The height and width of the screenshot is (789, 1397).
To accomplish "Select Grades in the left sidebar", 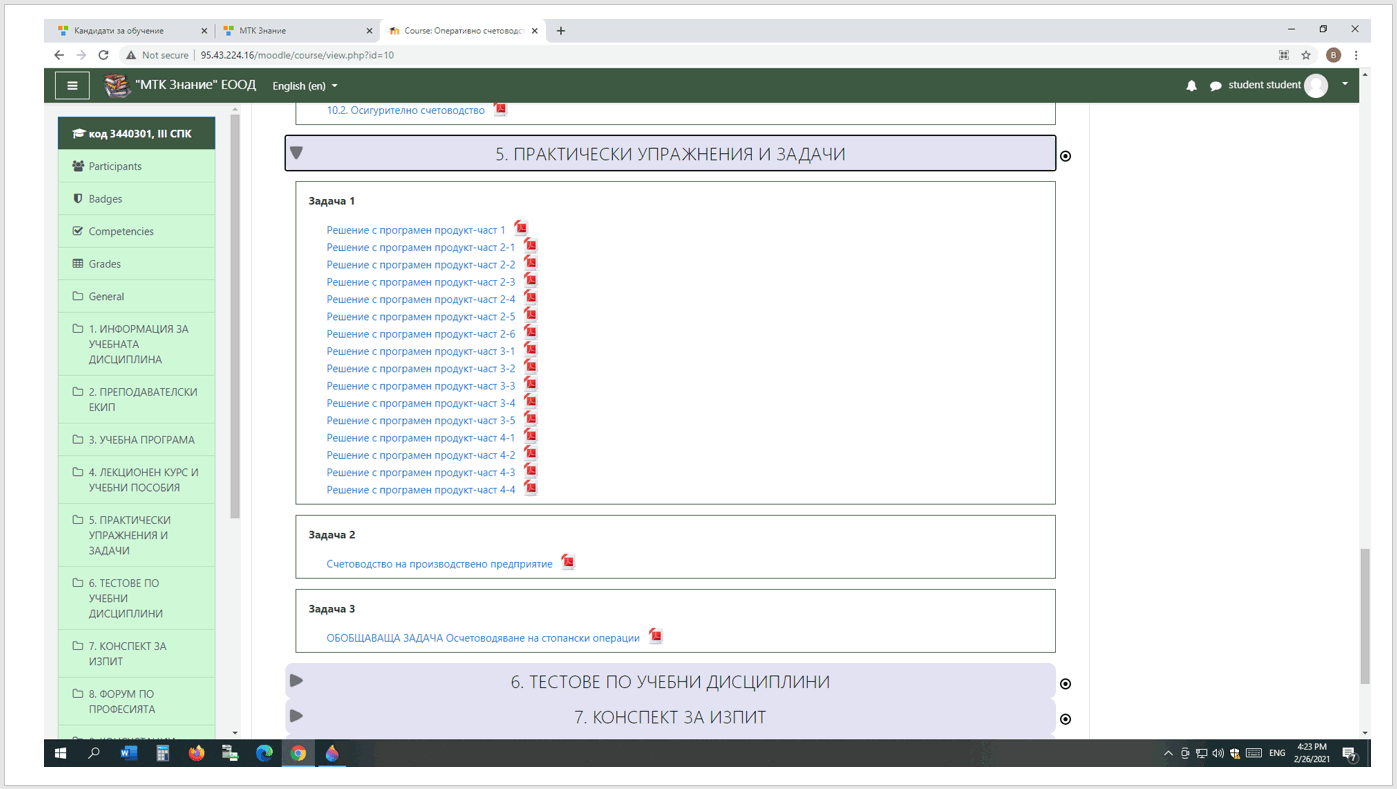I will click(105, 264).
